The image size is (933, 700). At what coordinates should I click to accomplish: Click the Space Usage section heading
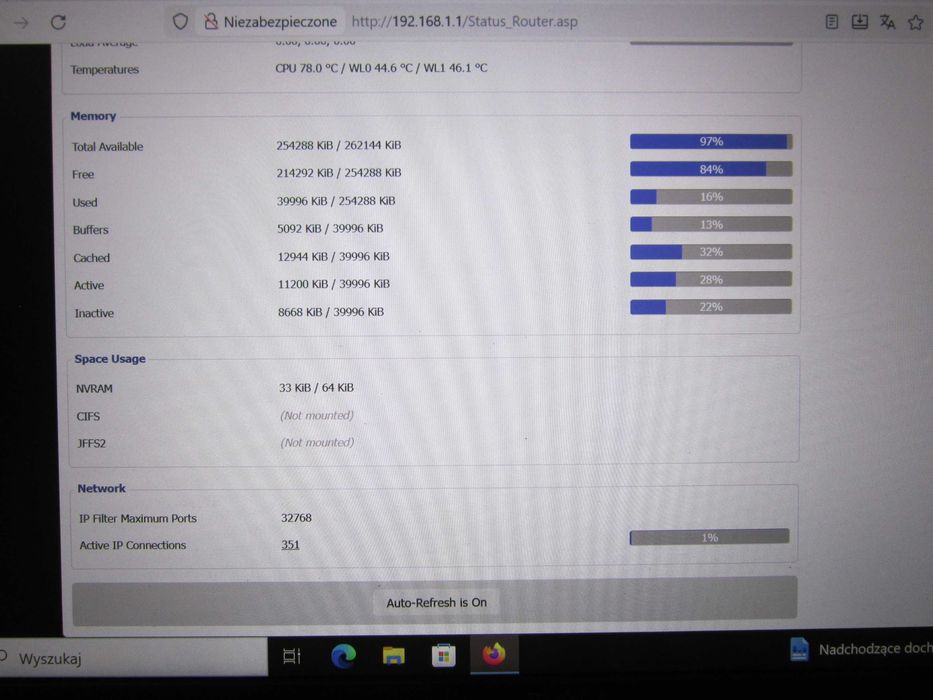(110, 359)
